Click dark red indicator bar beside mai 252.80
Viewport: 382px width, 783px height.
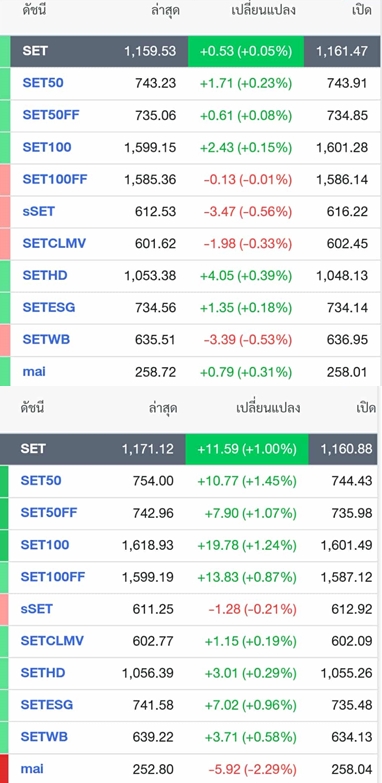4,769
